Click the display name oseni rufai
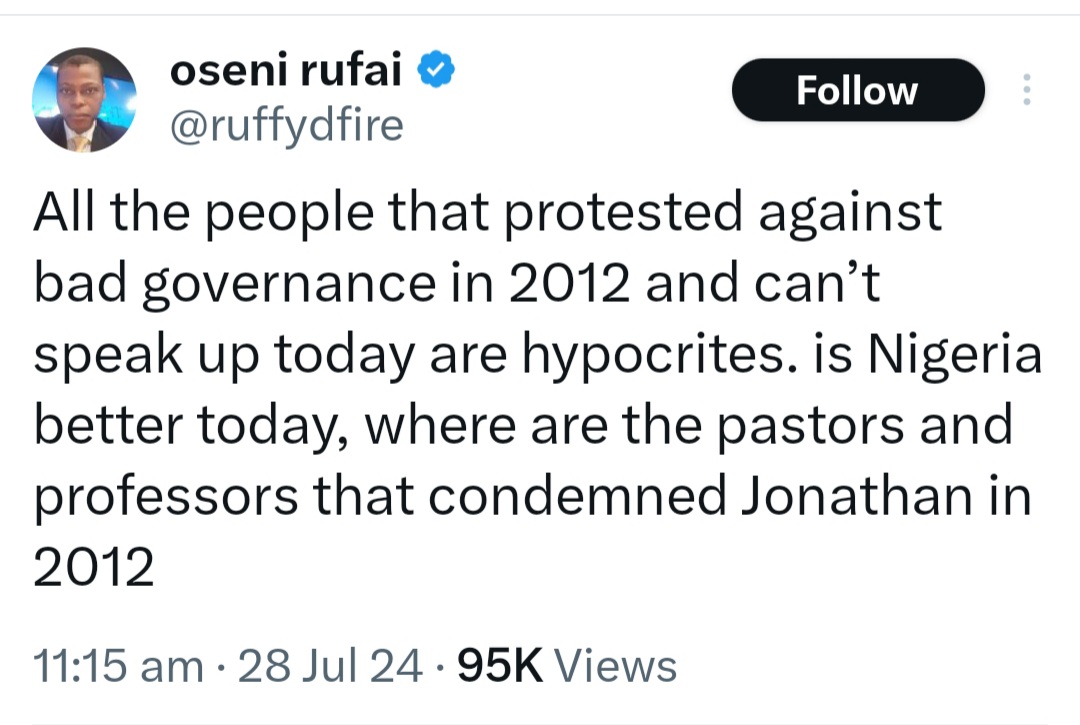1080x725 pixels. (288, 69)
